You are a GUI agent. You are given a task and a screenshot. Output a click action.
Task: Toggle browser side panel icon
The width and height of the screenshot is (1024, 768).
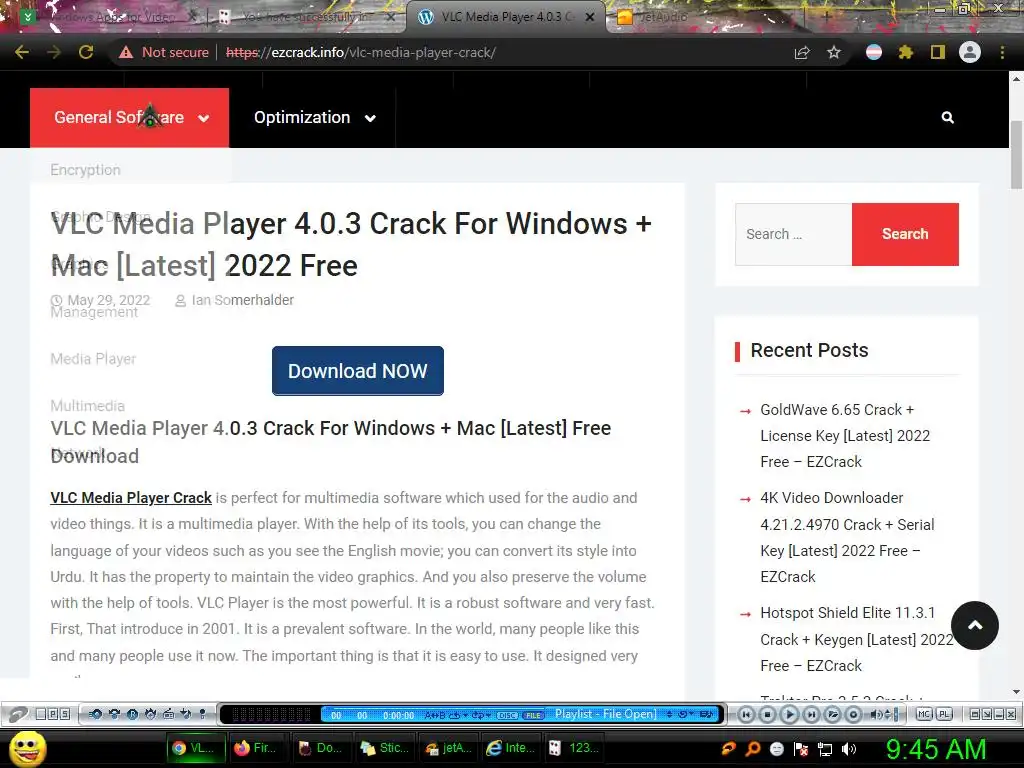tap(938, 52)
